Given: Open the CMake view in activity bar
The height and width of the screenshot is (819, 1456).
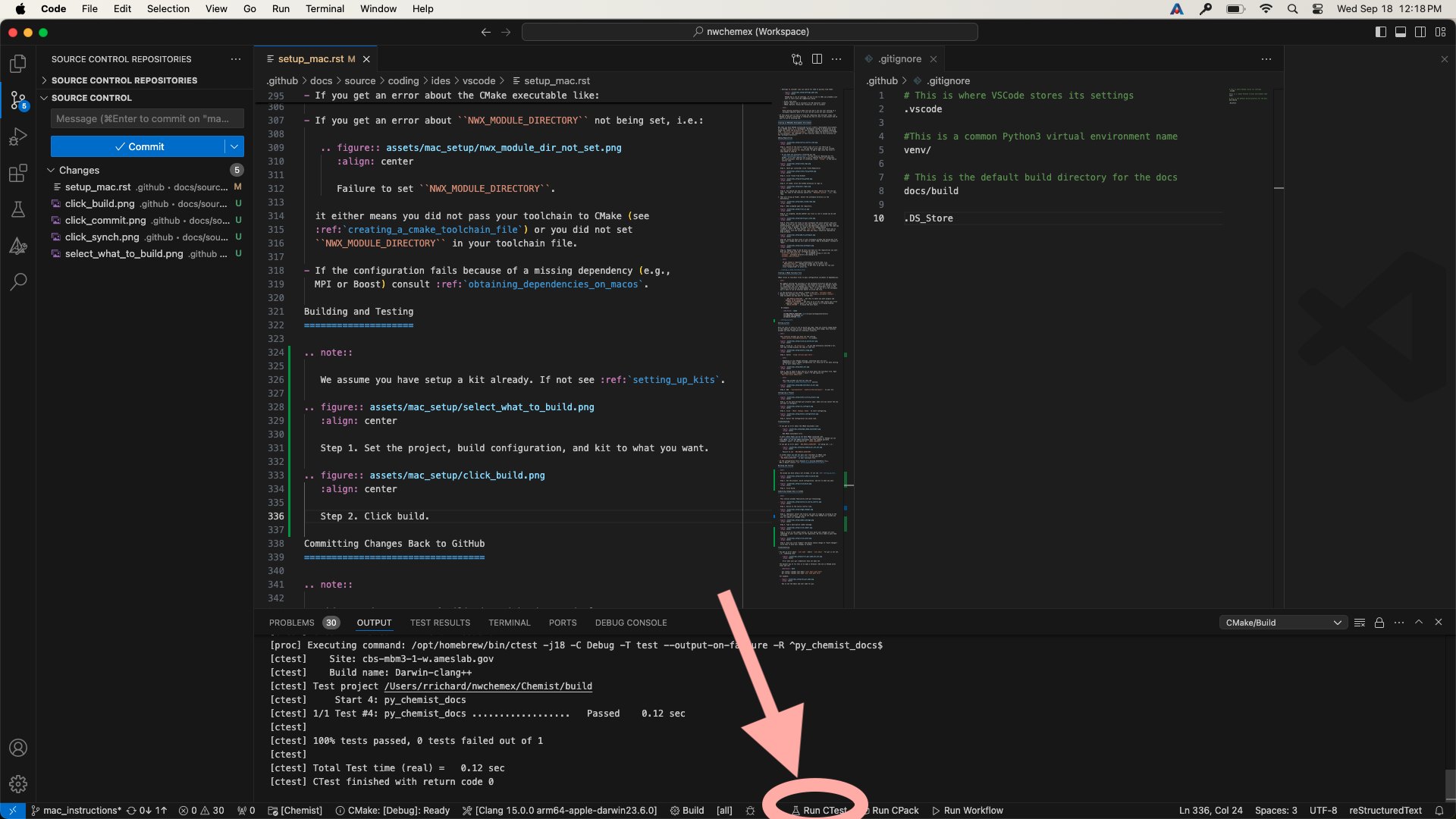Looking at the screenshot, I should click(x=18, y=246).
